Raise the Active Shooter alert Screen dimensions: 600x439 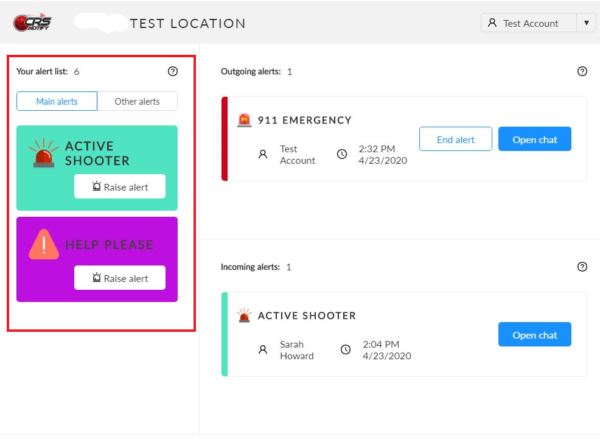click(120, 186)
